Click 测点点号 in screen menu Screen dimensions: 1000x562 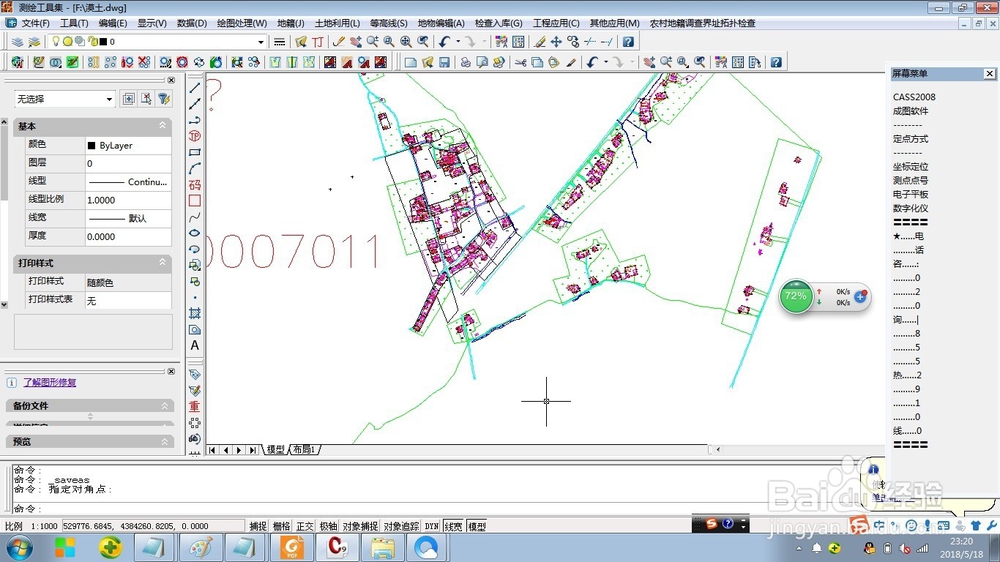point(910,181)
